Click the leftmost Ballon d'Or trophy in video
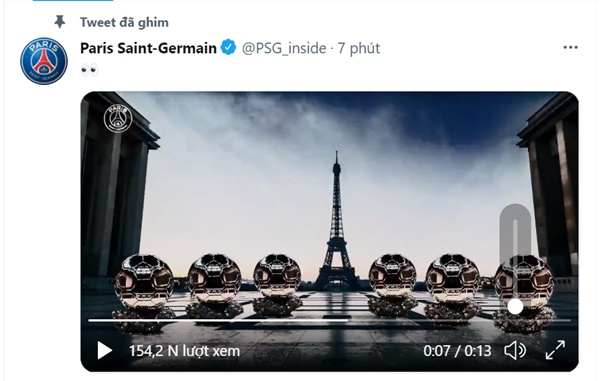The image size is (600, 381). coord(143,291)
